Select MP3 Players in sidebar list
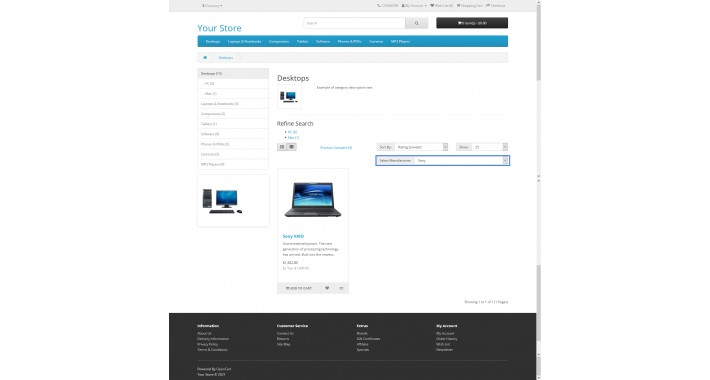The height and width of the screenshot is (380, 710). pos(233,164)
